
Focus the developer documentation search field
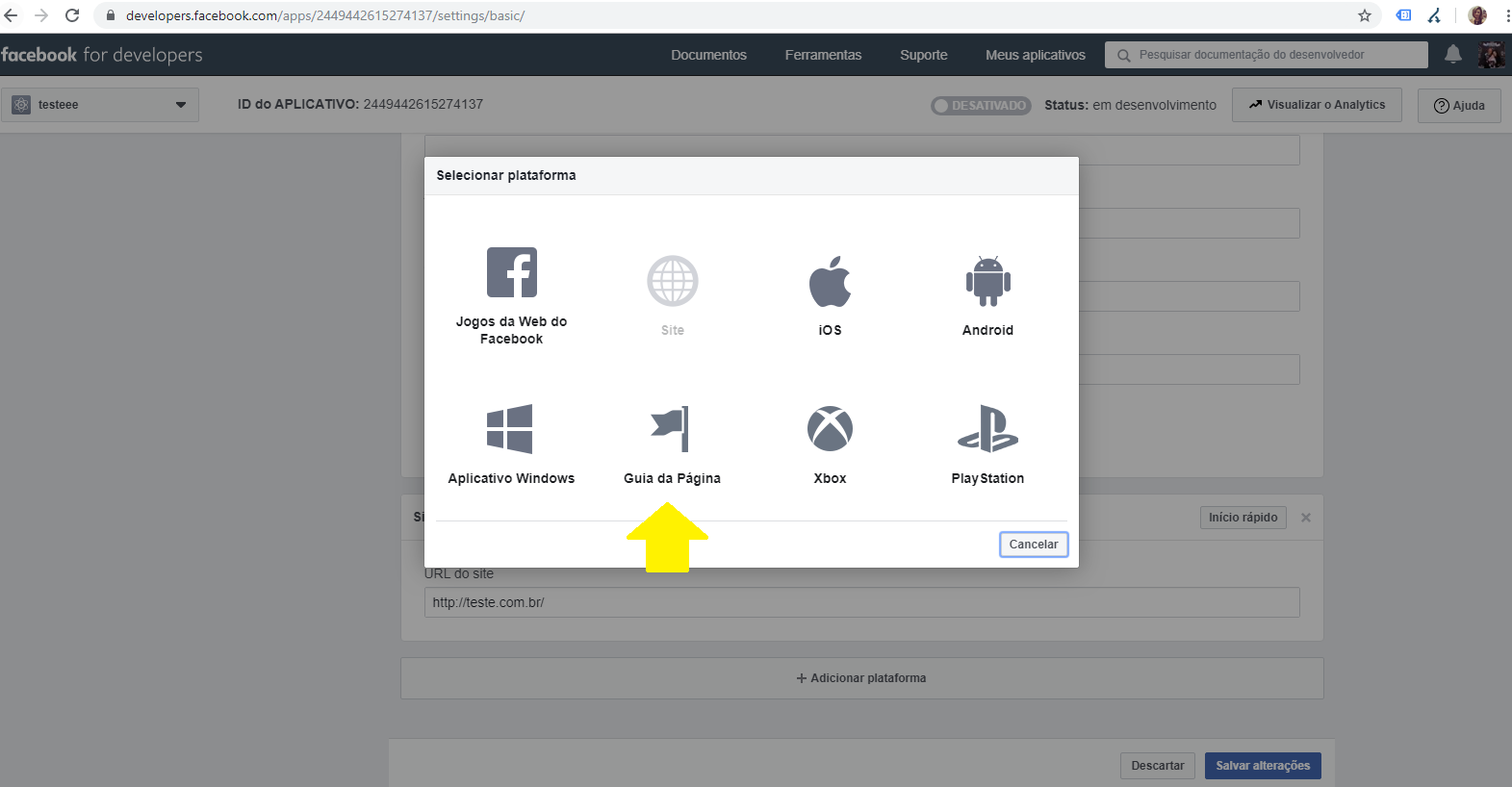1267,55
